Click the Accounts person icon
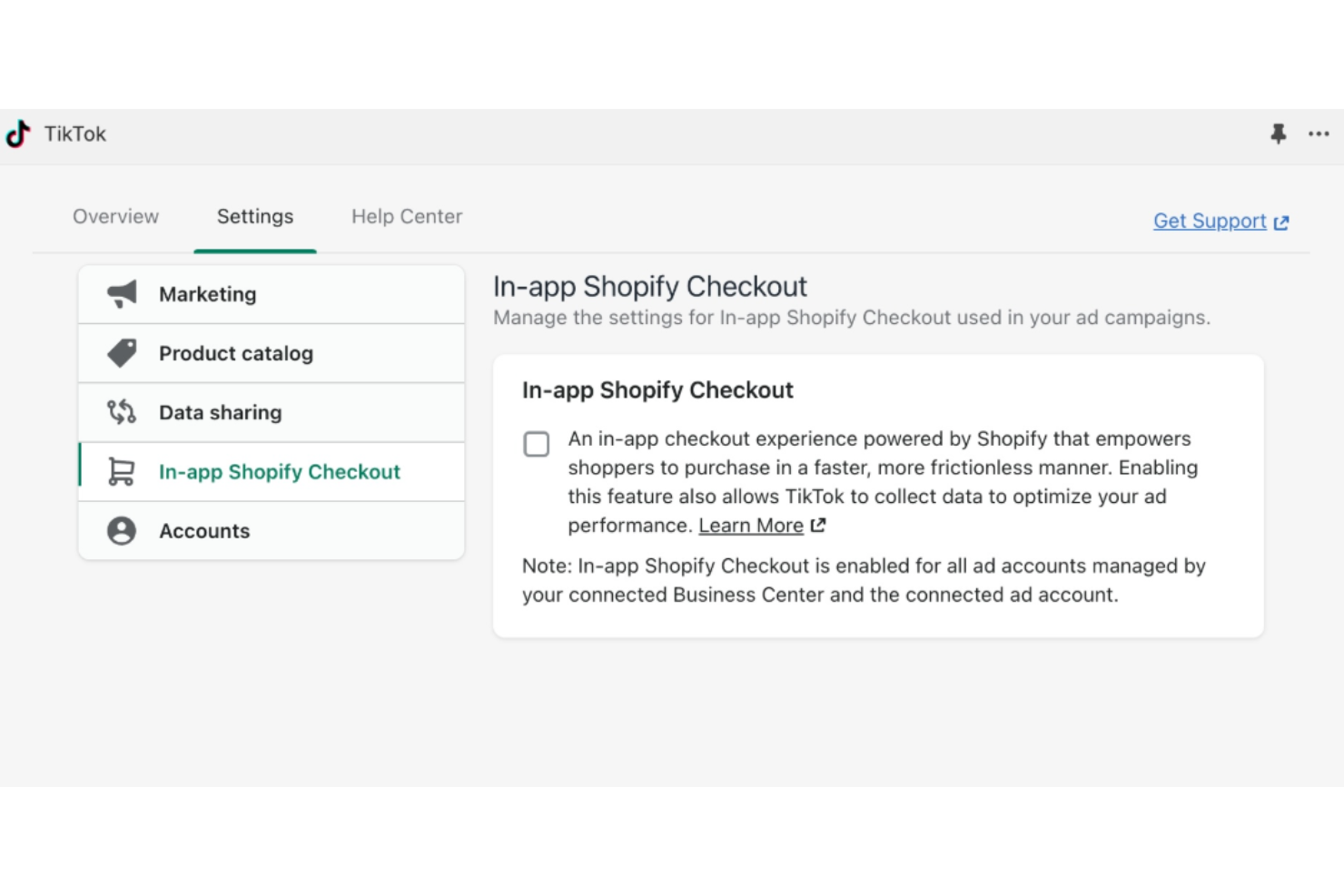The height and width of the screenshot is (896, 1344). pos(122,531)
